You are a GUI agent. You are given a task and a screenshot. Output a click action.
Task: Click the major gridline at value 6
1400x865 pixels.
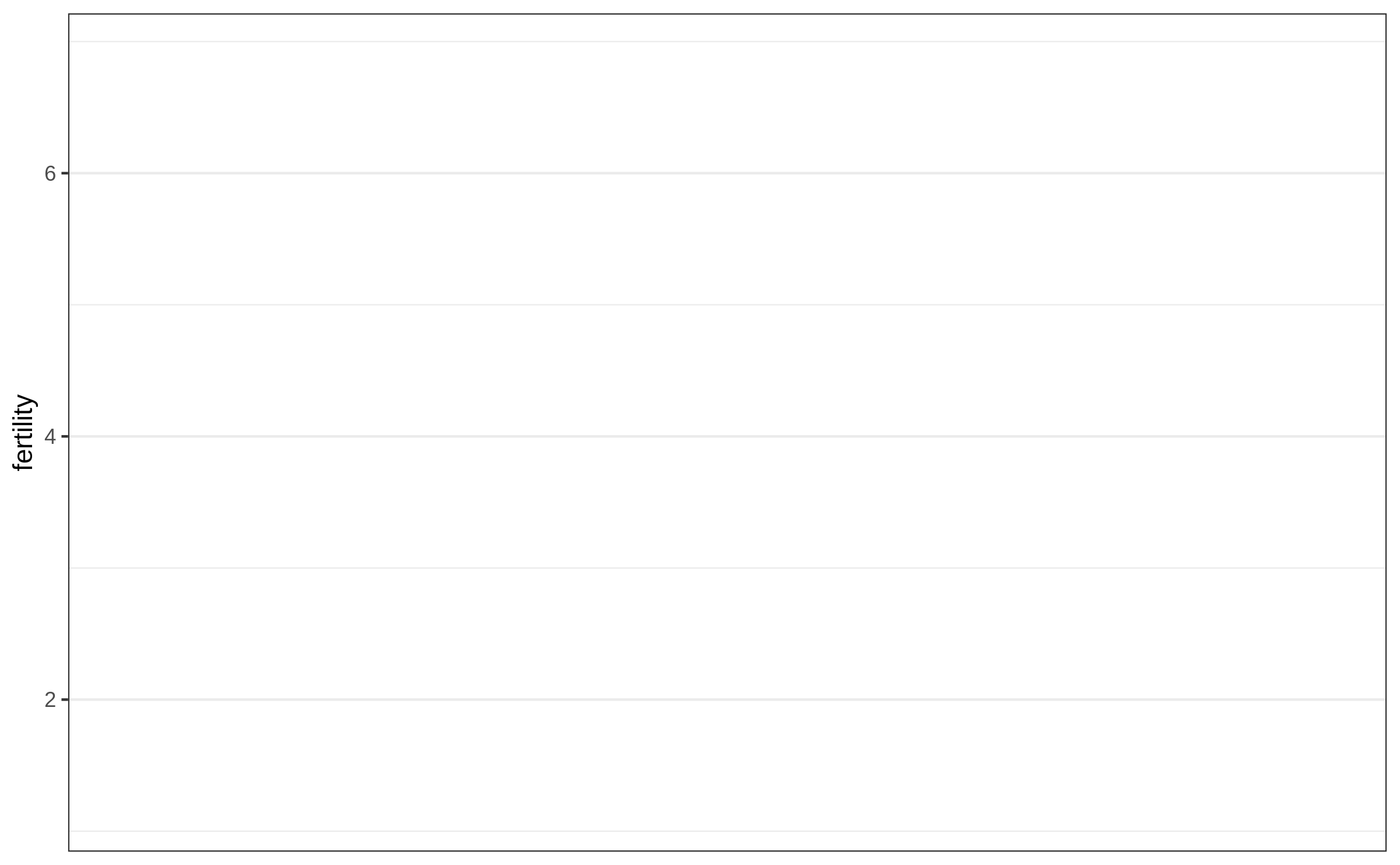[727, 173]
